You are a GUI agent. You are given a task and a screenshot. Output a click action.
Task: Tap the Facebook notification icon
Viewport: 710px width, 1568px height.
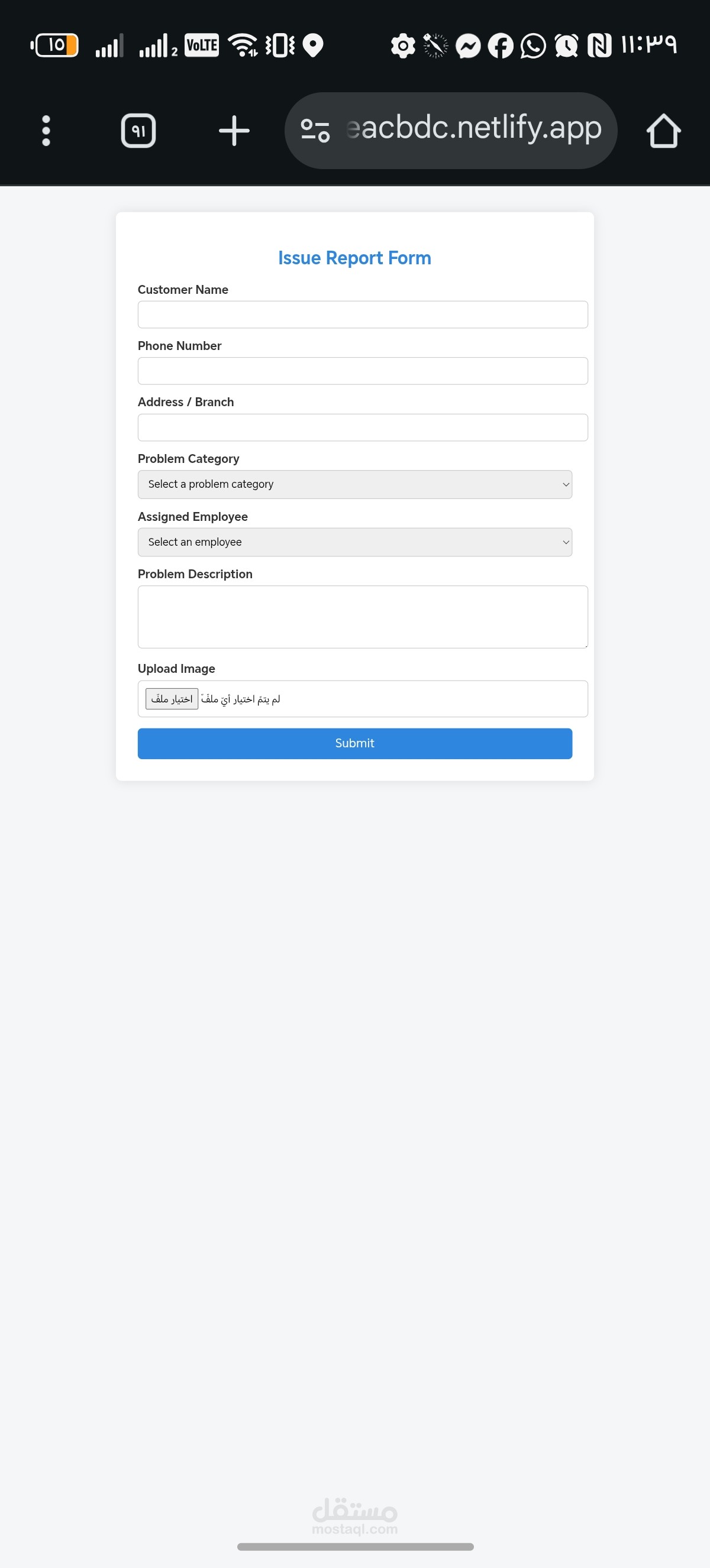pyautogui.click(x=501, y=46)
